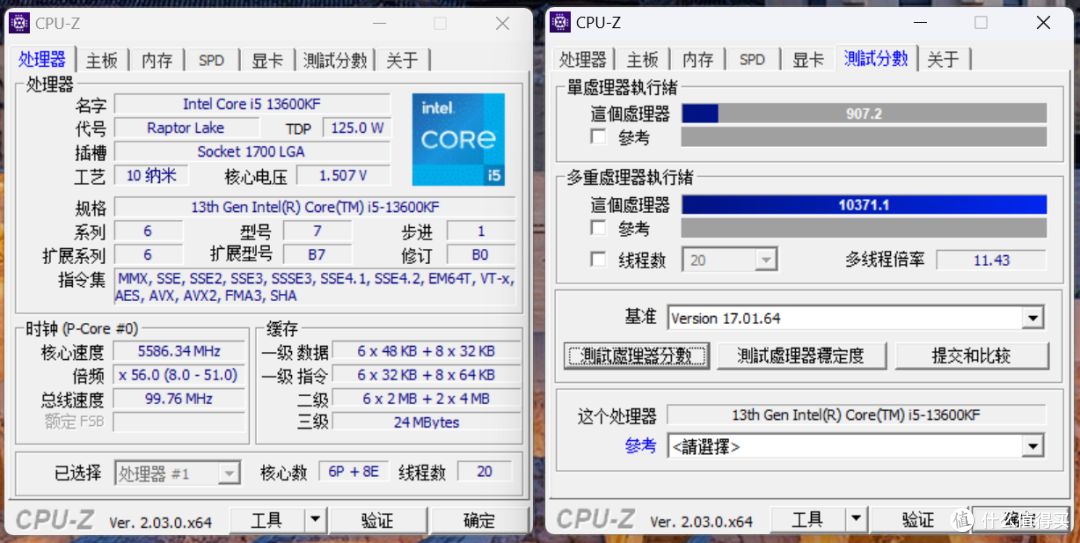The width and height of the screenshot is (1080, 543).
Task: Click the CPU-Z app icon in left window title bar
Action: coord(19,23)
